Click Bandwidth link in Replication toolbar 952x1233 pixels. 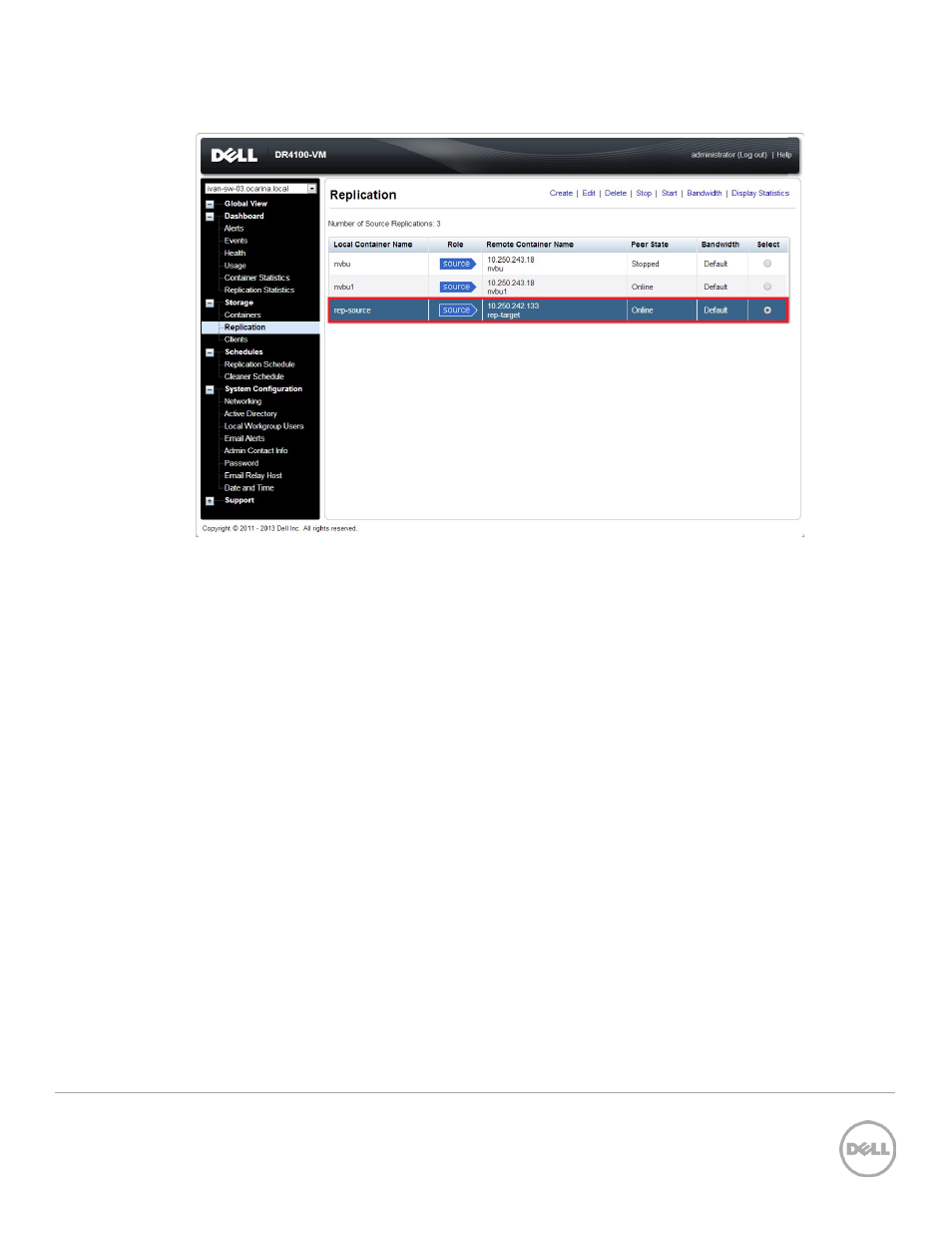705,194
